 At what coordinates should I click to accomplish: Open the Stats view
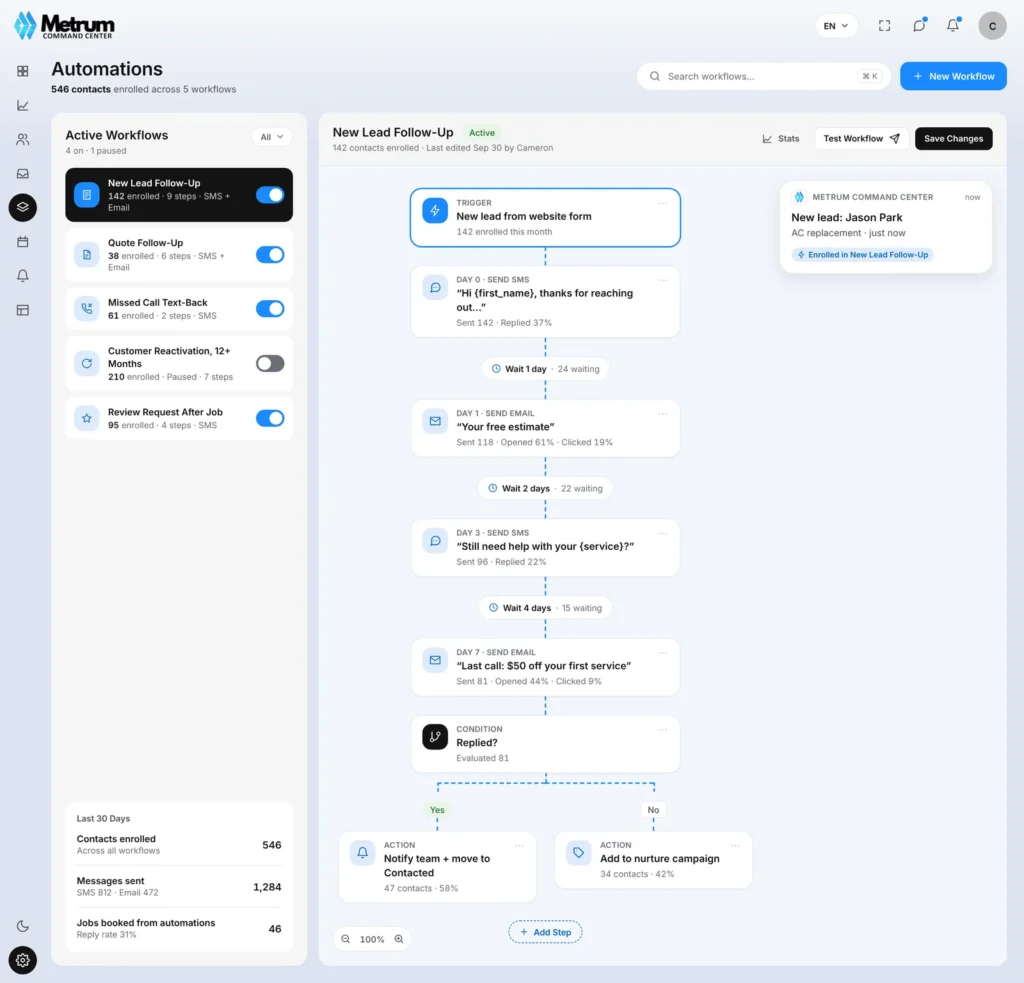pos(781,138)
